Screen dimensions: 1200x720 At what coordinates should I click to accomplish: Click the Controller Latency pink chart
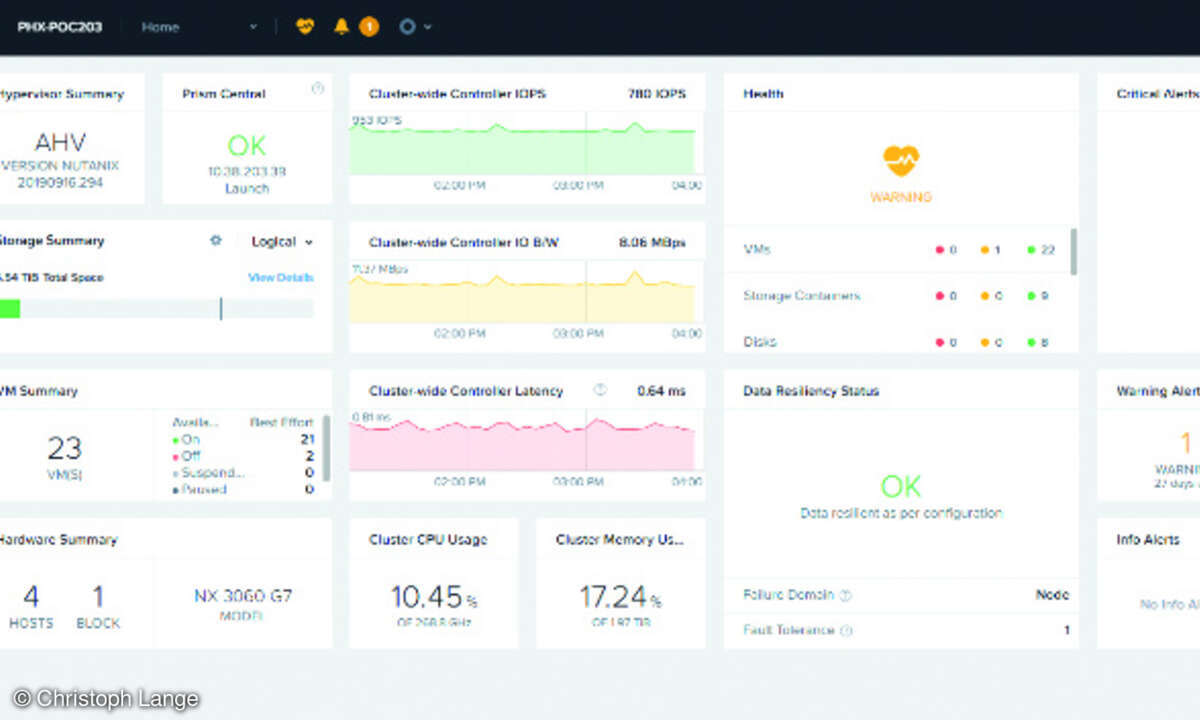point(521,443)
